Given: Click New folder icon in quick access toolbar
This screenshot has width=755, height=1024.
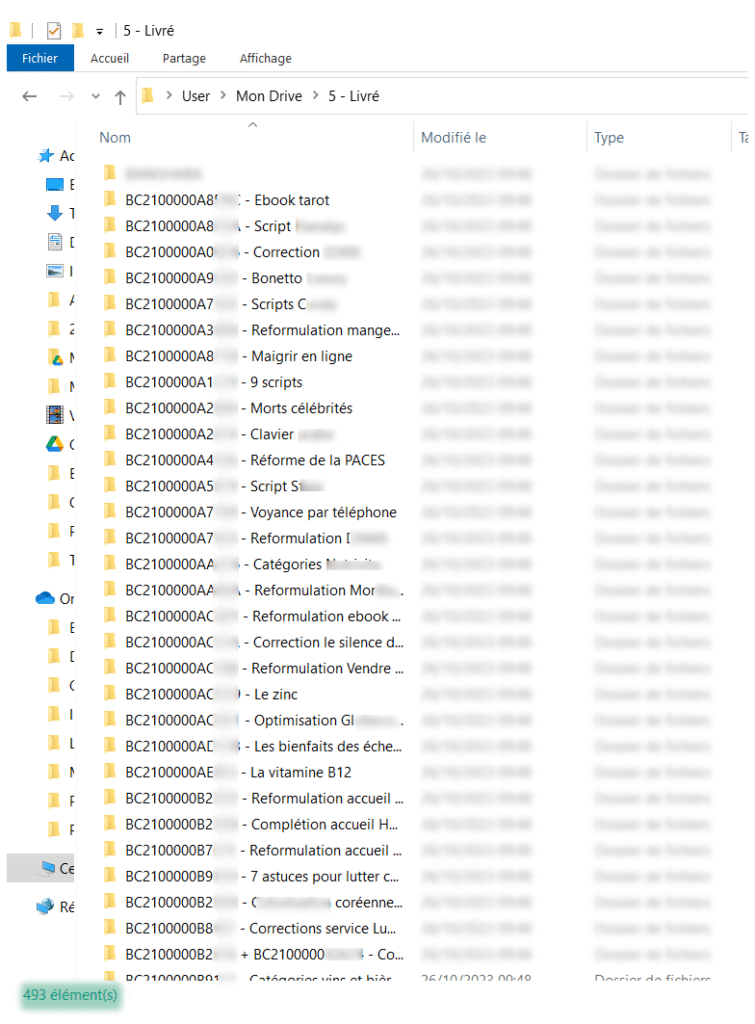Looking at the screenshot, I should click(x=78, y=30).
